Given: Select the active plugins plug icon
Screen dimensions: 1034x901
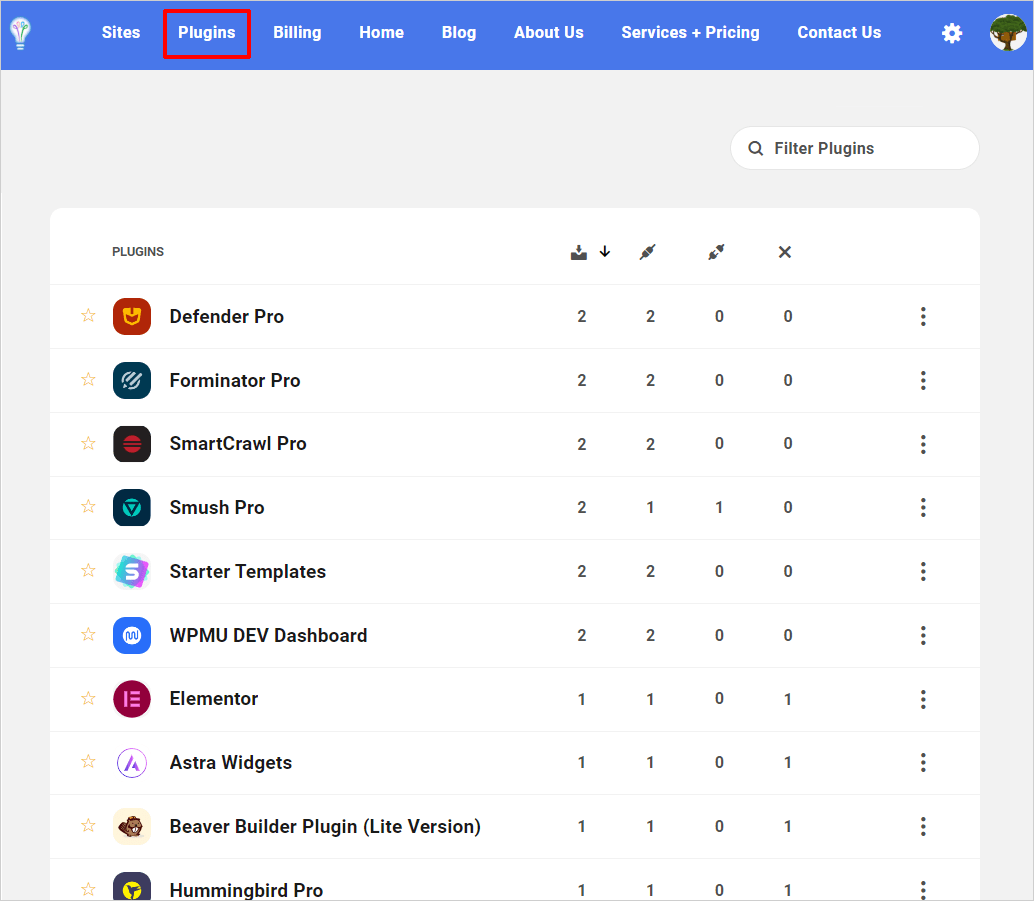Looking at the screenshot, I should [647, 252].
